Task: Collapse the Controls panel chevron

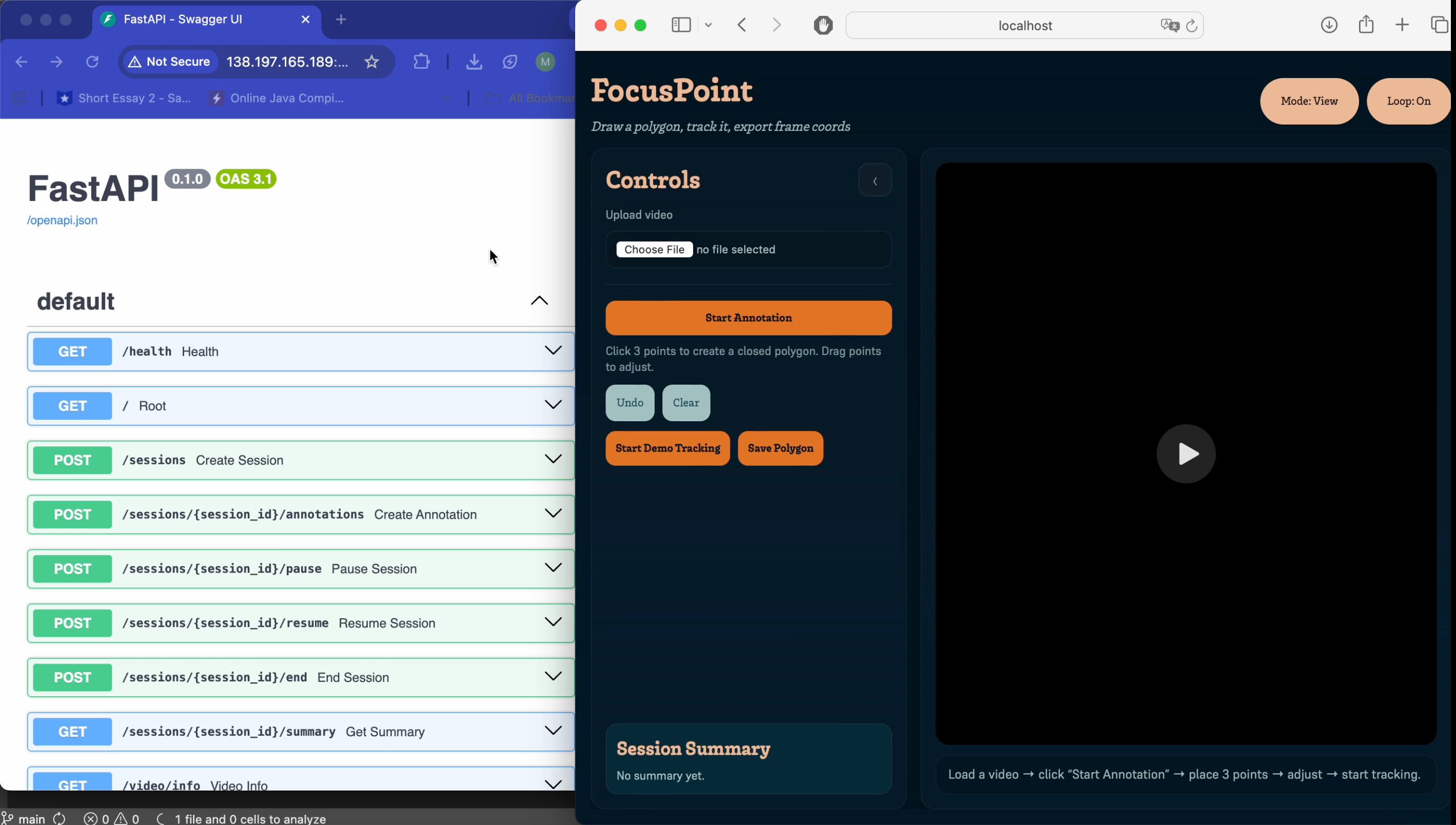Action: [874, 181]
